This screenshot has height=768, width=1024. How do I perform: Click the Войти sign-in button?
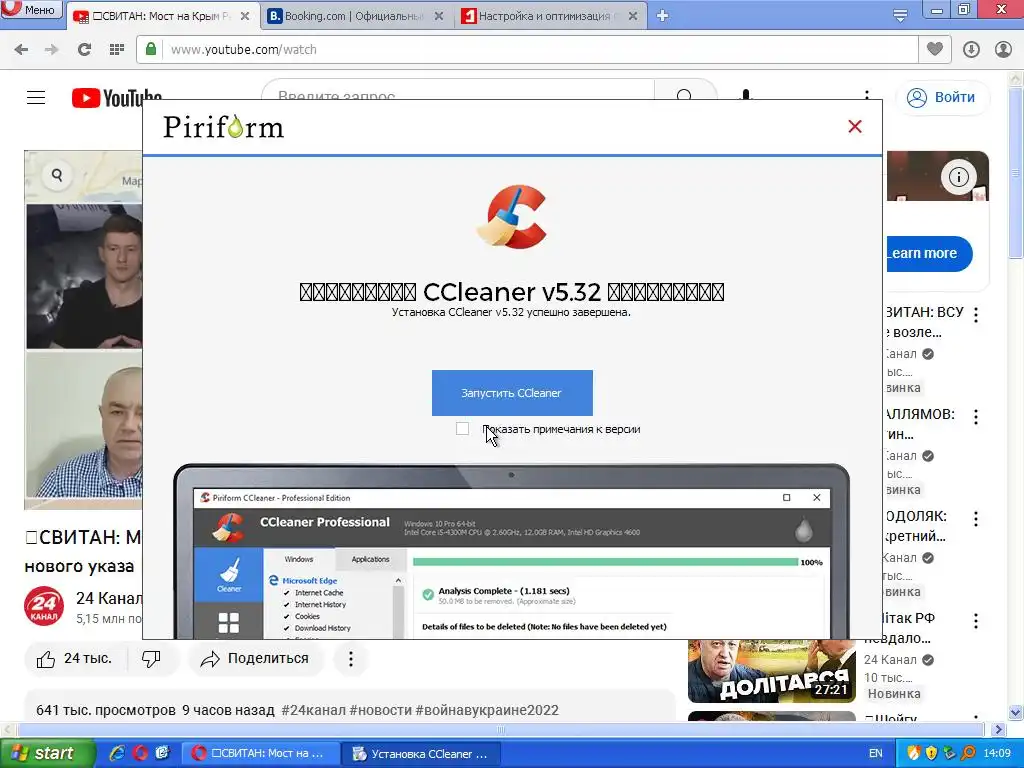tap(941, 97)
